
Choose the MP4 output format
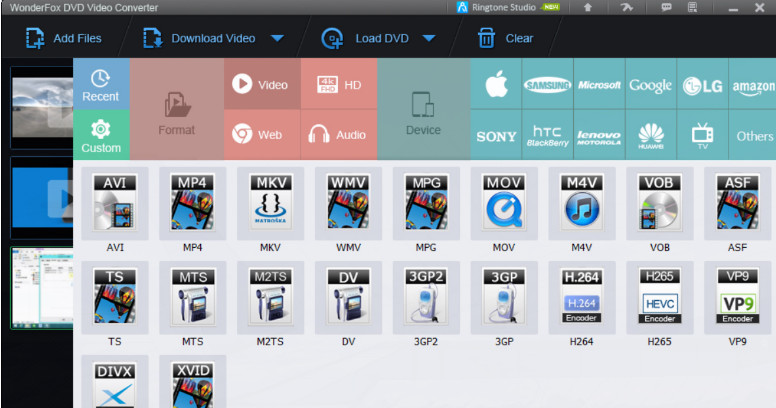[193, 203]
